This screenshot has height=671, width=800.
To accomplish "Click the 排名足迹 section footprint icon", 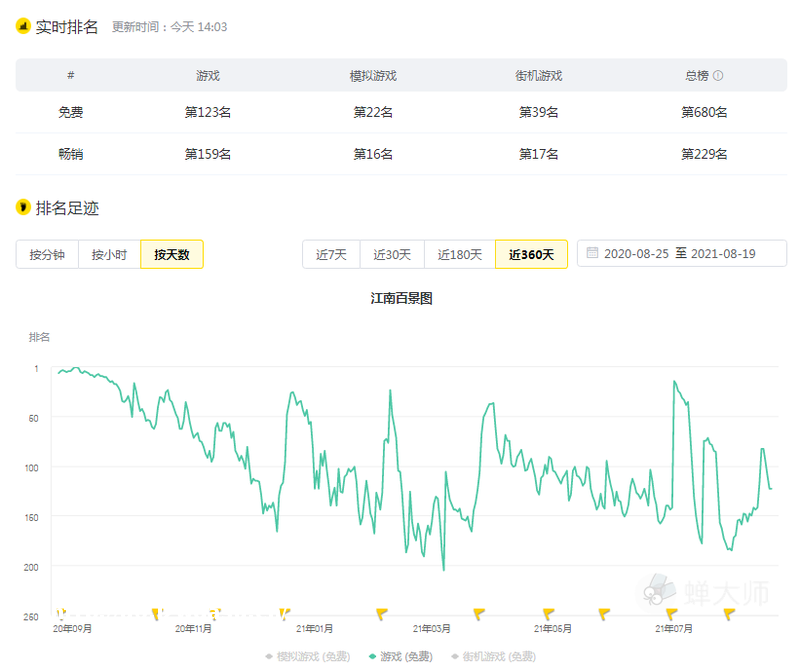I will click(23, 208).
